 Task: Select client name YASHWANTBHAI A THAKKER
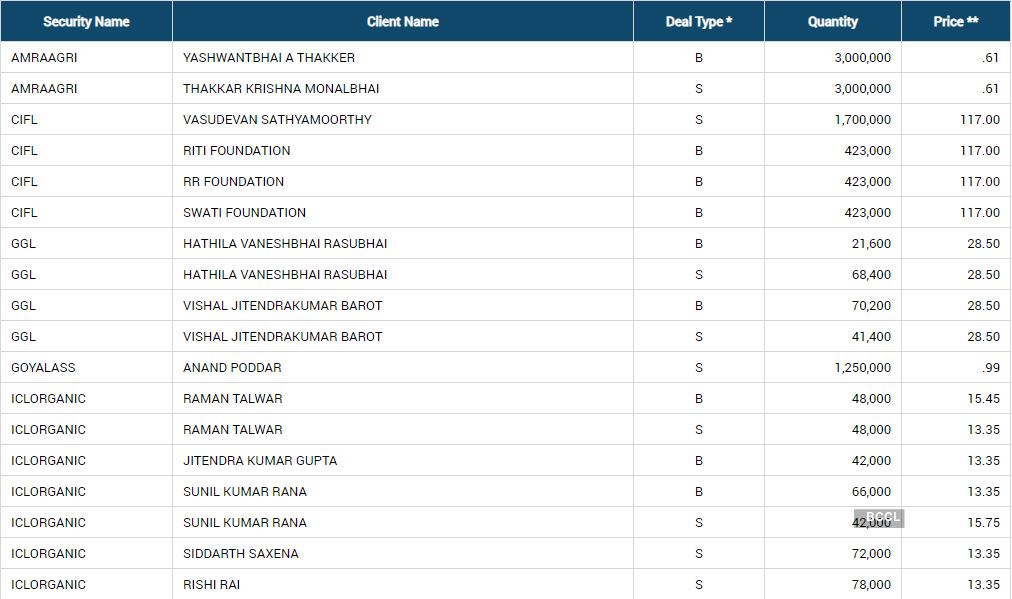tap(269, 58)
